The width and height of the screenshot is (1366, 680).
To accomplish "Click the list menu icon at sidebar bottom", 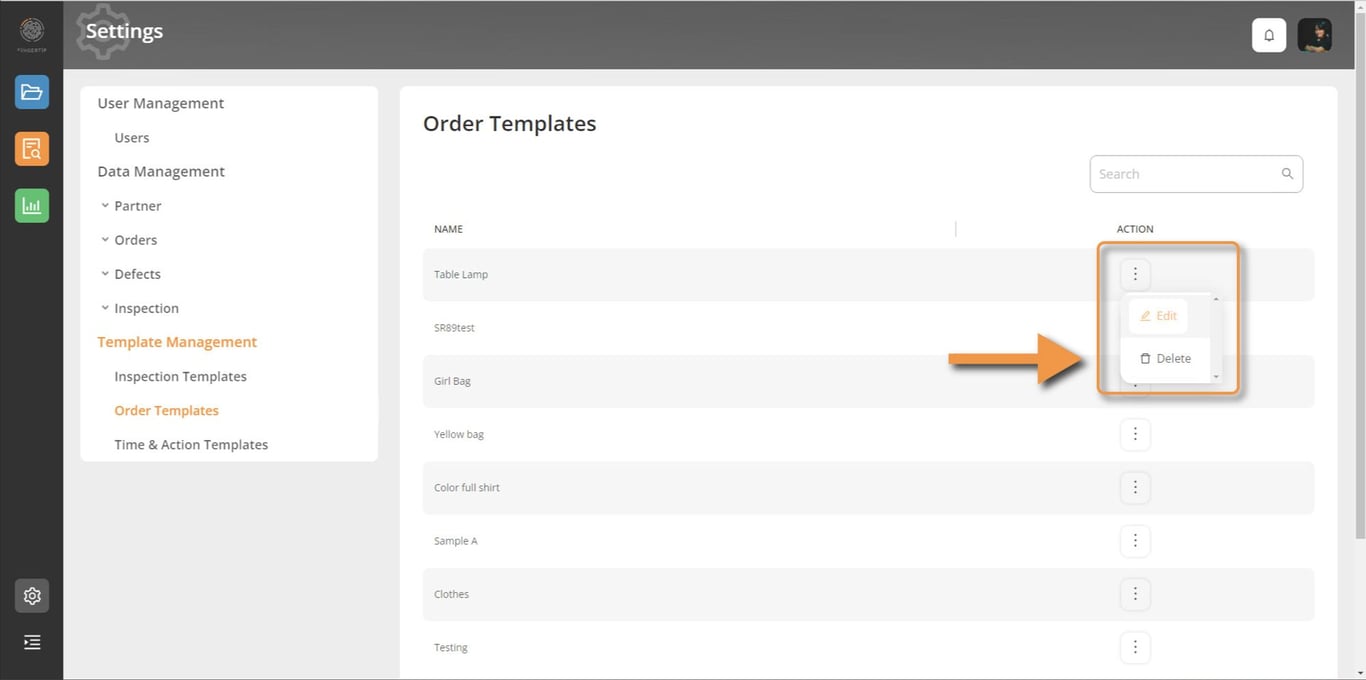I will (32, 642).
